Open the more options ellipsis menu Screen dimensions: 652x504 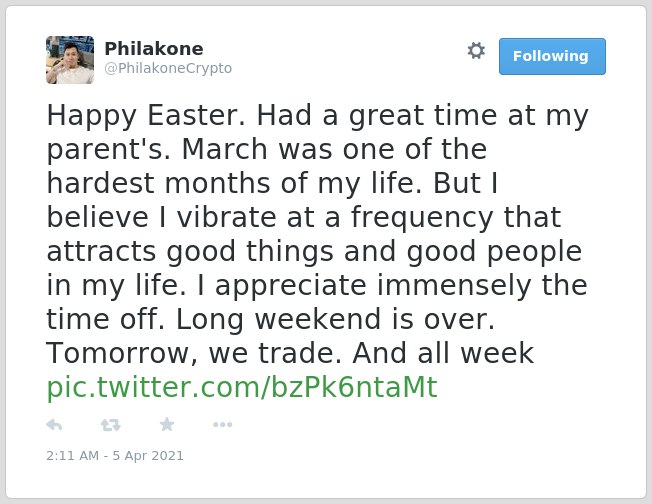click(222, 425)
